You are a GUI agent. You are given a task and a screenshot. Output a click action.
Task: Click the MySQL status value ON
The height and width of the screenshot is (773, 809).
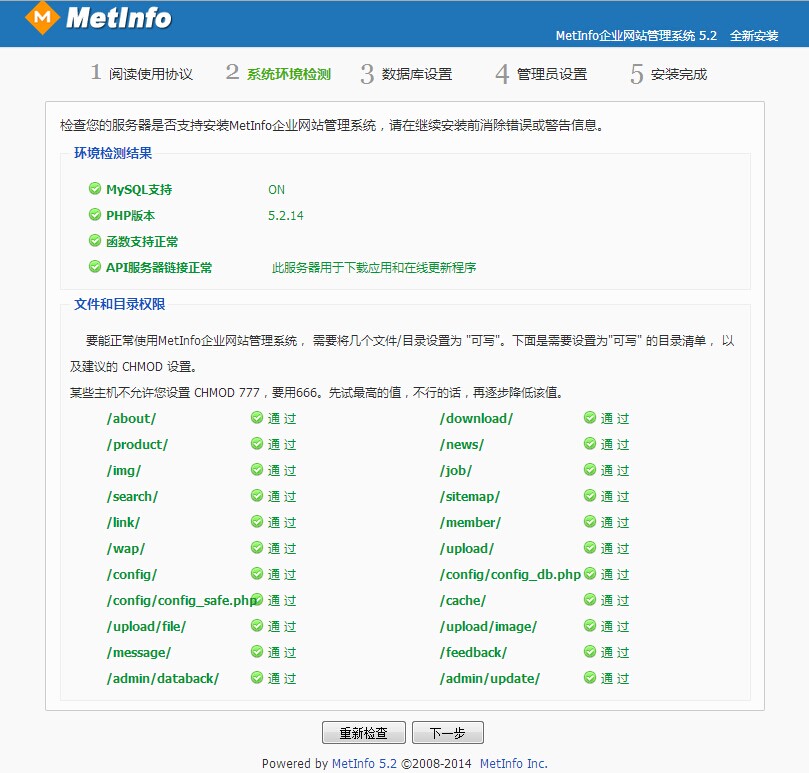[277, 189]
